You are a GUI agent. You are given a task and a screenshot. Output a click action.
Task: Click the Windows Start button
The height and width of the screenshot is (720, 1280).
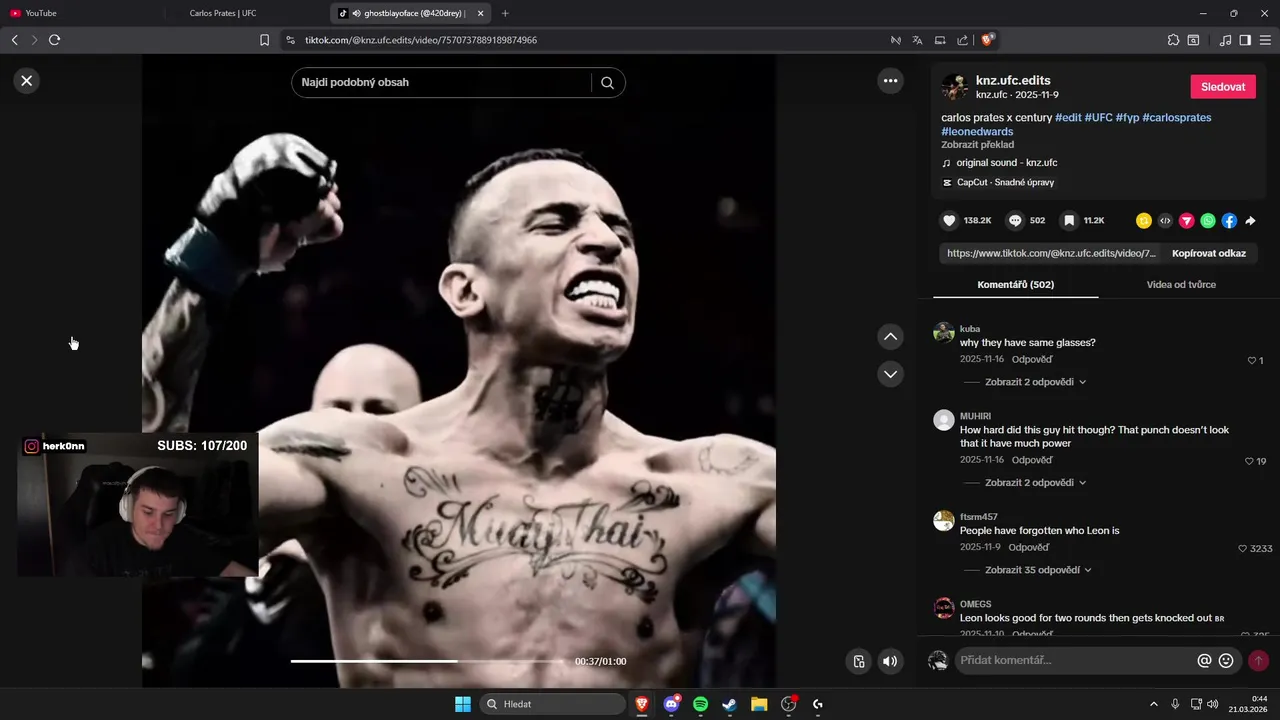click(463, 704)
